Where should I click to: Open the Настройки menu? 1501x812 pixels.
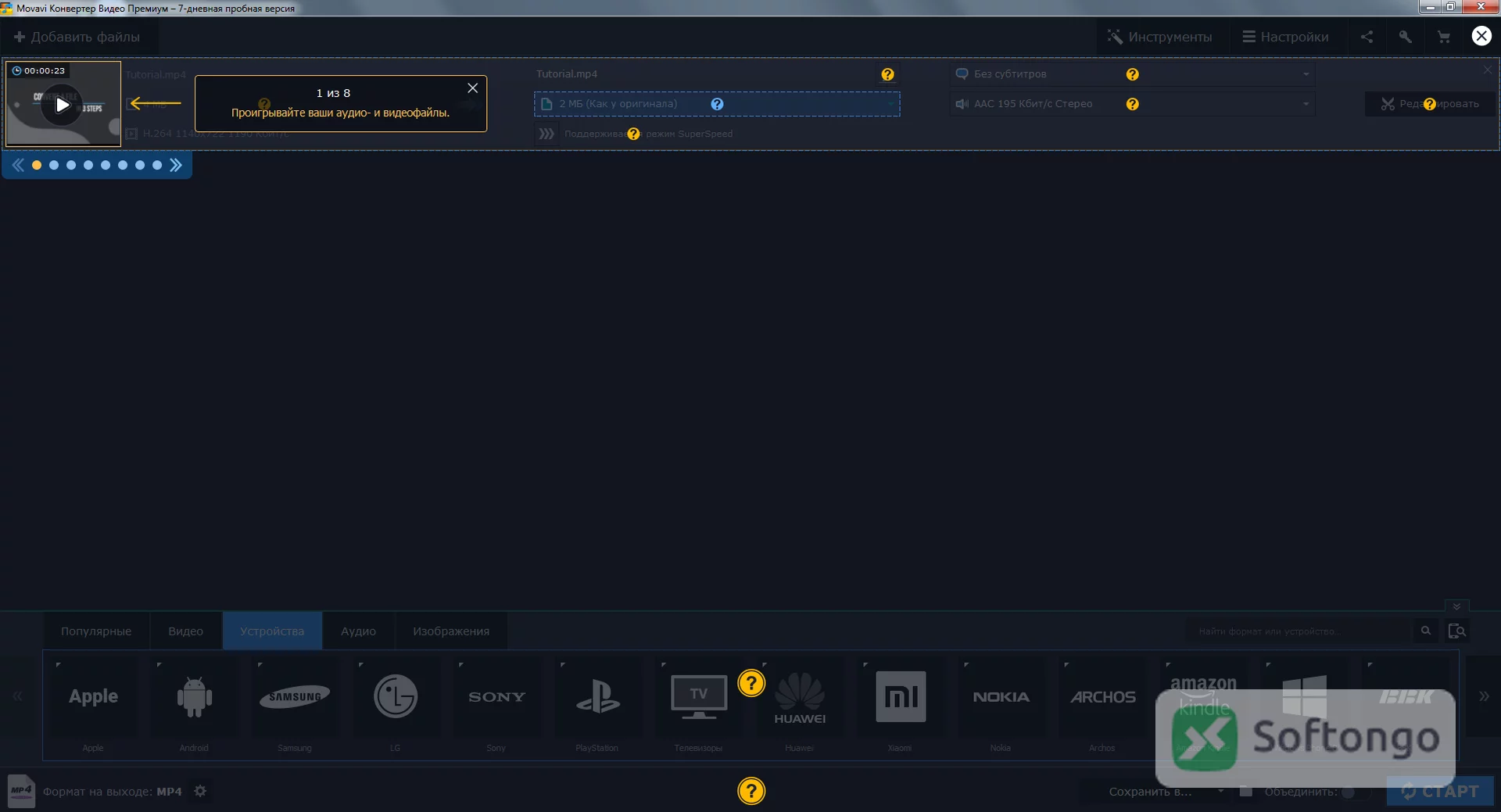click(x=1285, y=37)
